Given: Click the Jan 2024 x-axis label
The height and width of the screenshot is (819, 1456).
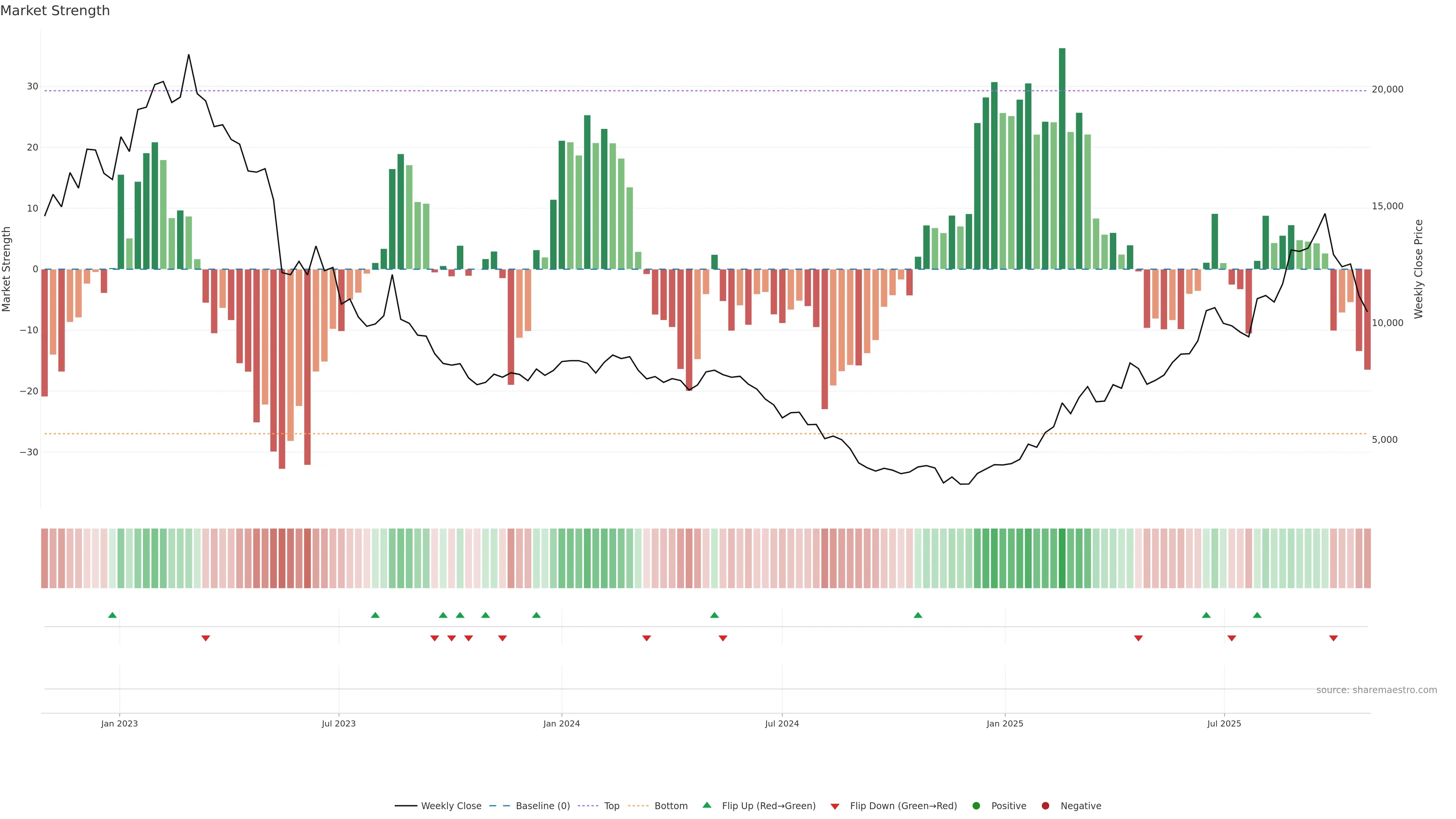Looking at the screenshot, I should [561, 723].
